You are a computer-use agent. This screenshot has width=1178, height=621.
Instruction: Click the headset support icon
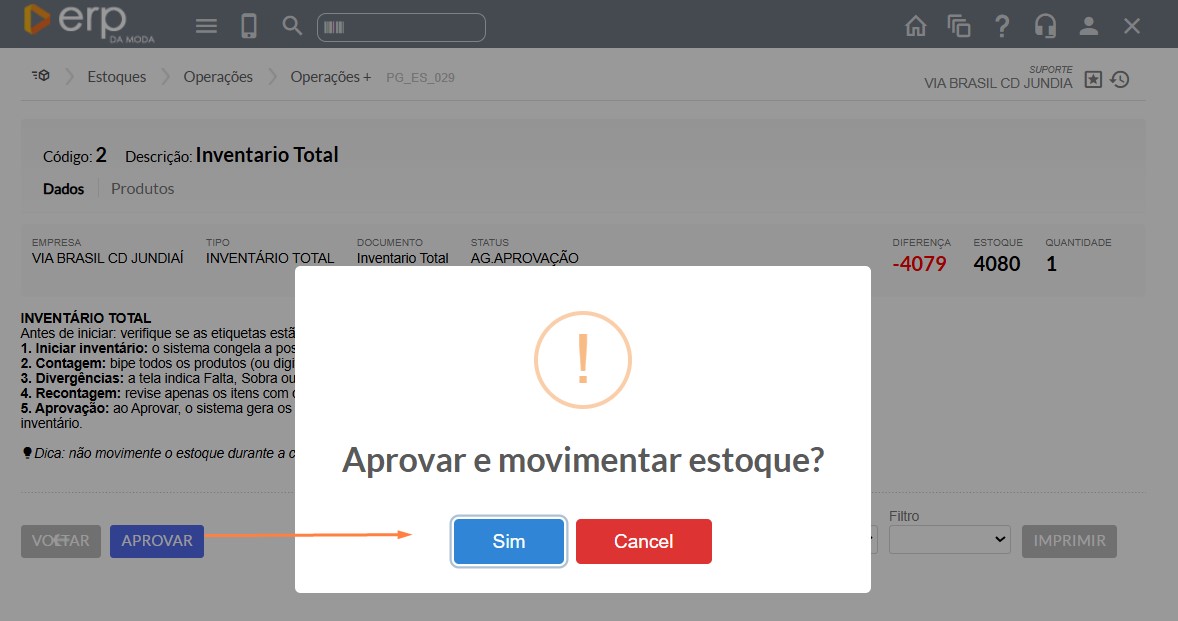point(1045,26)
